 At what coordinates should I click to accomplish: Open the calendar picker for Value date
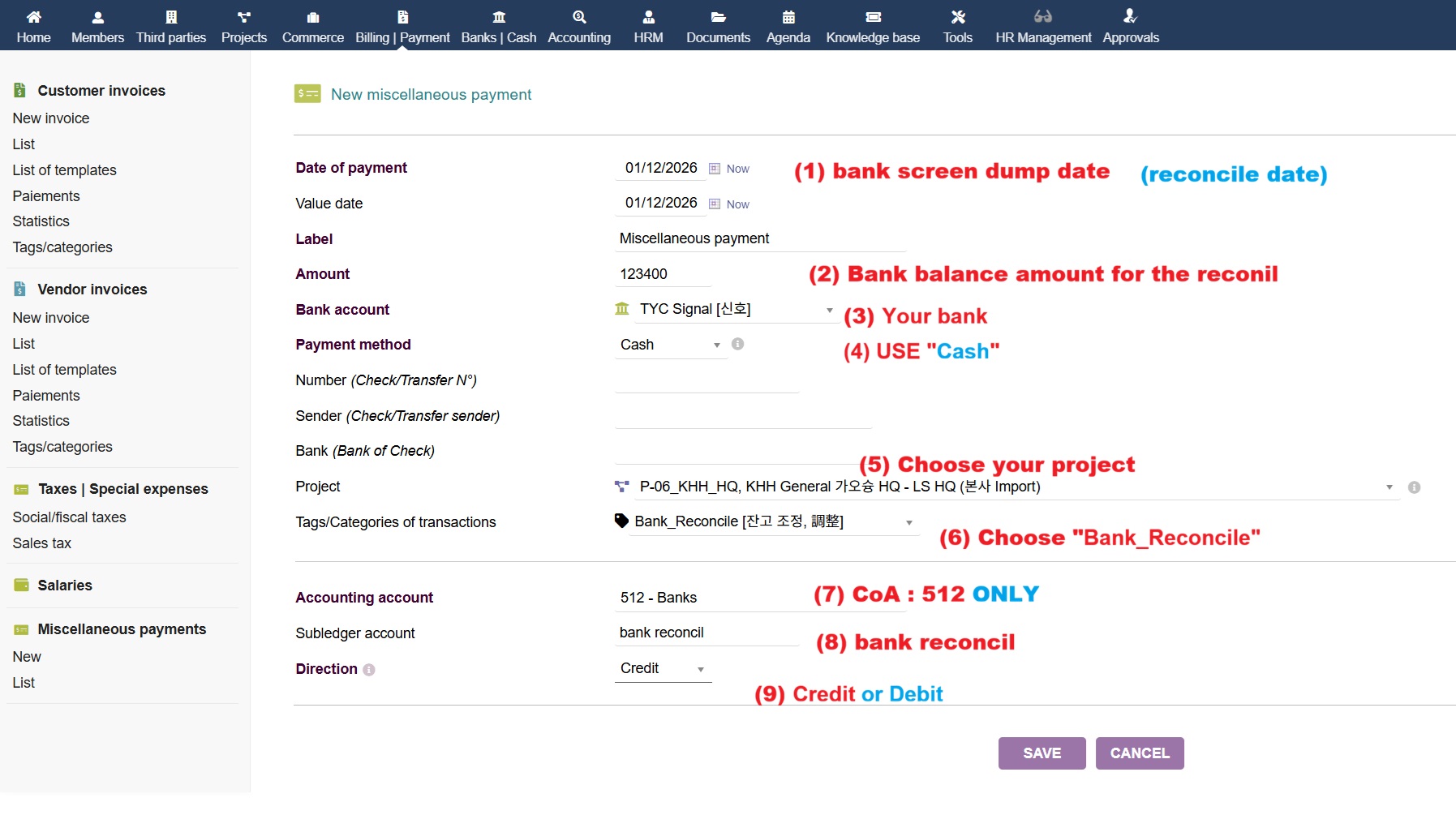coord(715,204)
